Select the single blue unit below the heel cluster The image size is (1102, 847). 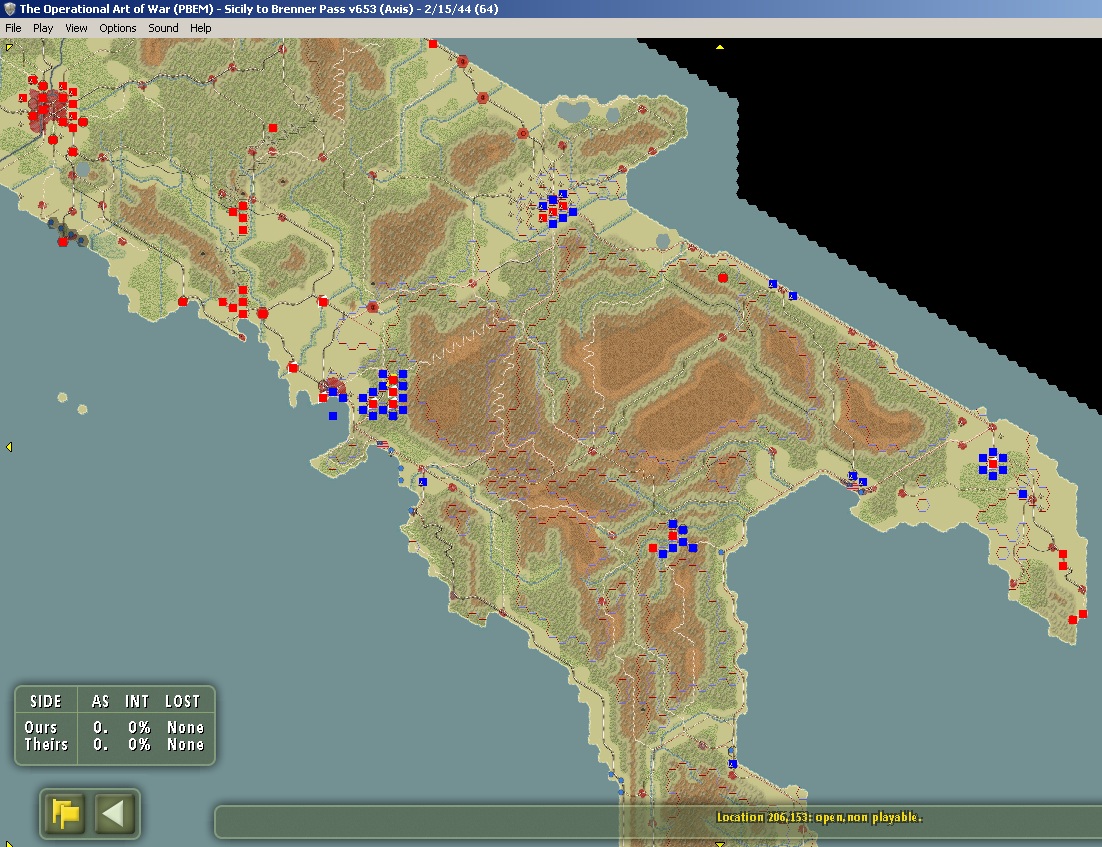[1023, 494]
